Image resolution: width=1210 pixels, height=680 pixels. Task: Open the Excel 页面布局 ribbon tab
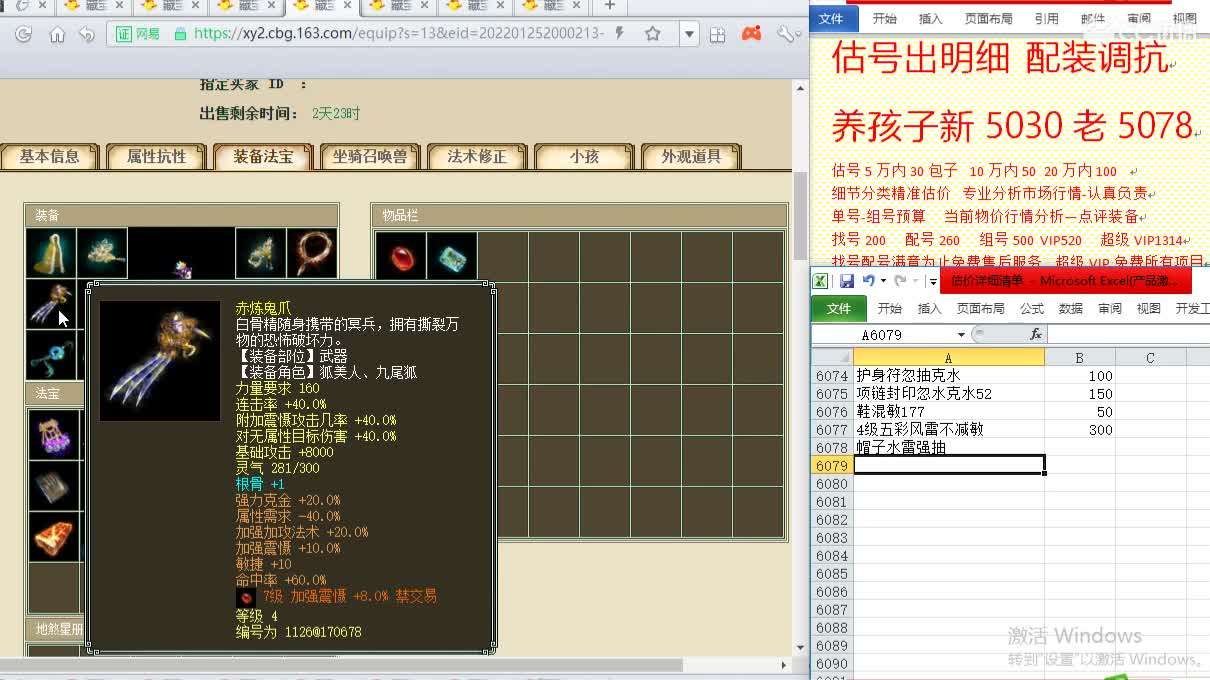point(980,309)
